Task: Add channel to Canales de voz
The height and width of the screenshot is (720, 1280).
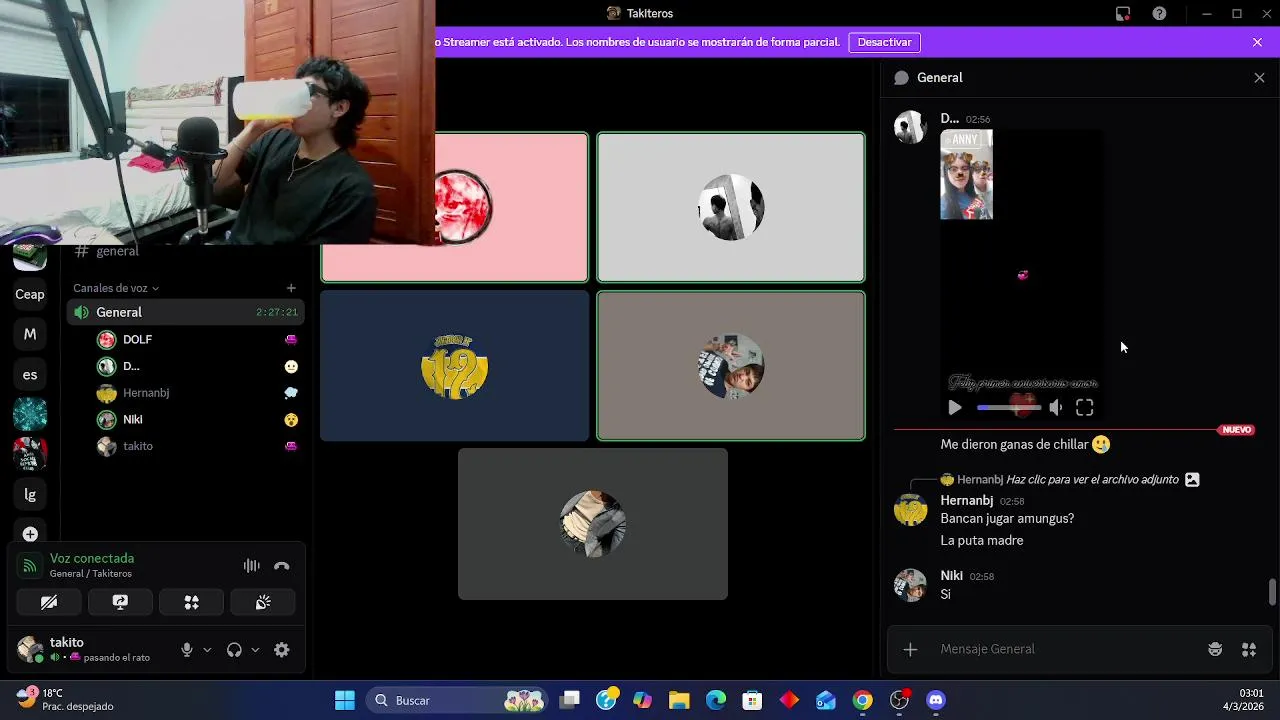Action: pyautogui.click(x=291, y=288)
